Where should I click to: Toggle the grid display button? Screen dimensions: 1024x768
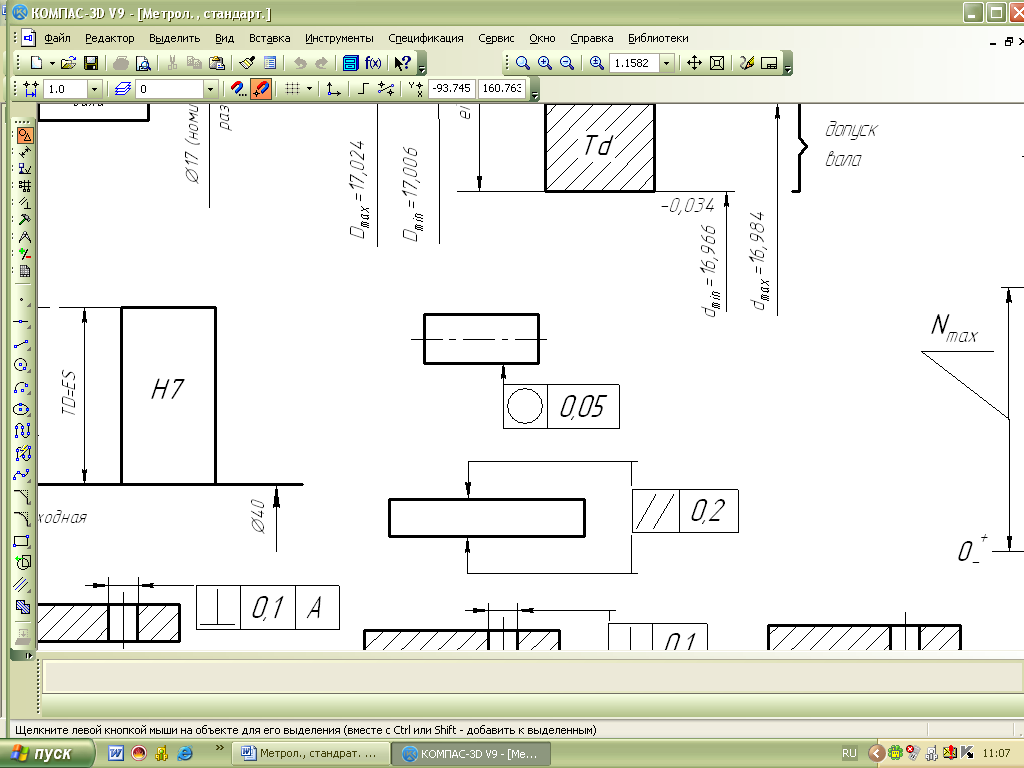click(x=293, y=89)
